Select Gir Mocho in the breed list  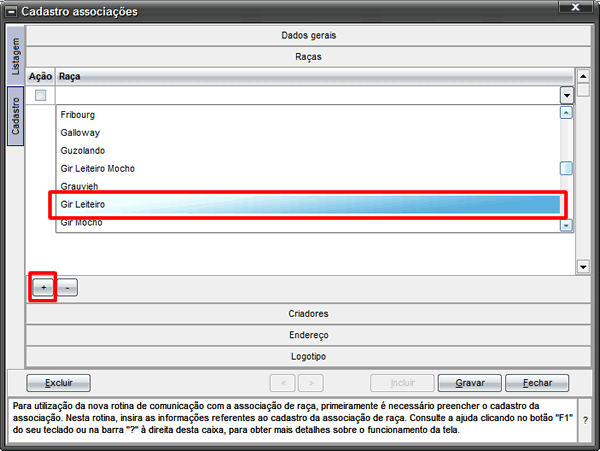pyautogui.click(x=308, y=222)
